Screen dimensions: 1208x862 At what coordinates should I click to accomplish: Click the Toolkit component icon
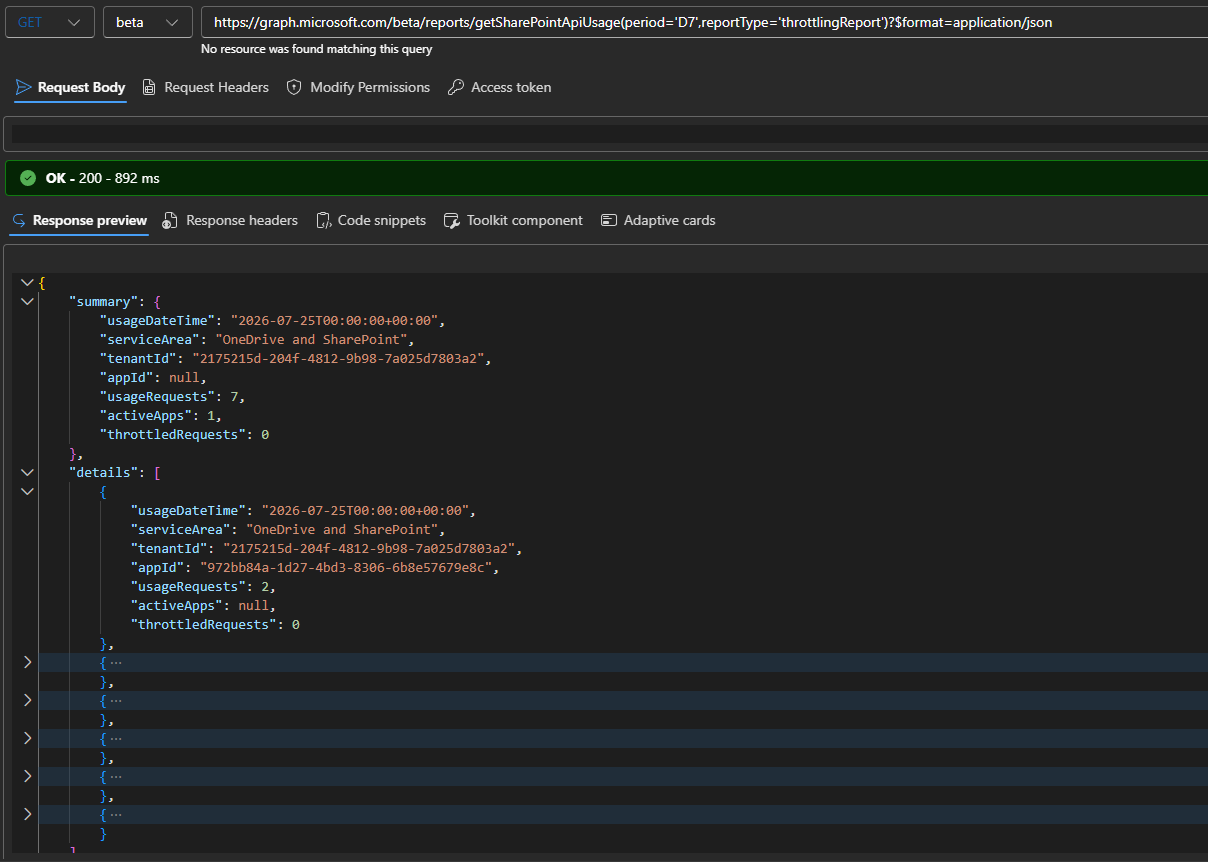tap(451, 221)
